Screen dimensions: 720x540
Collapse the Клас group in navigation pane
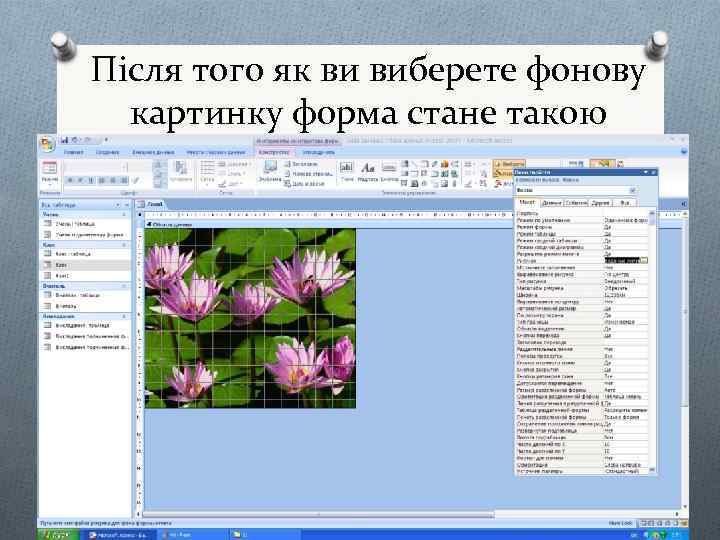124,245
